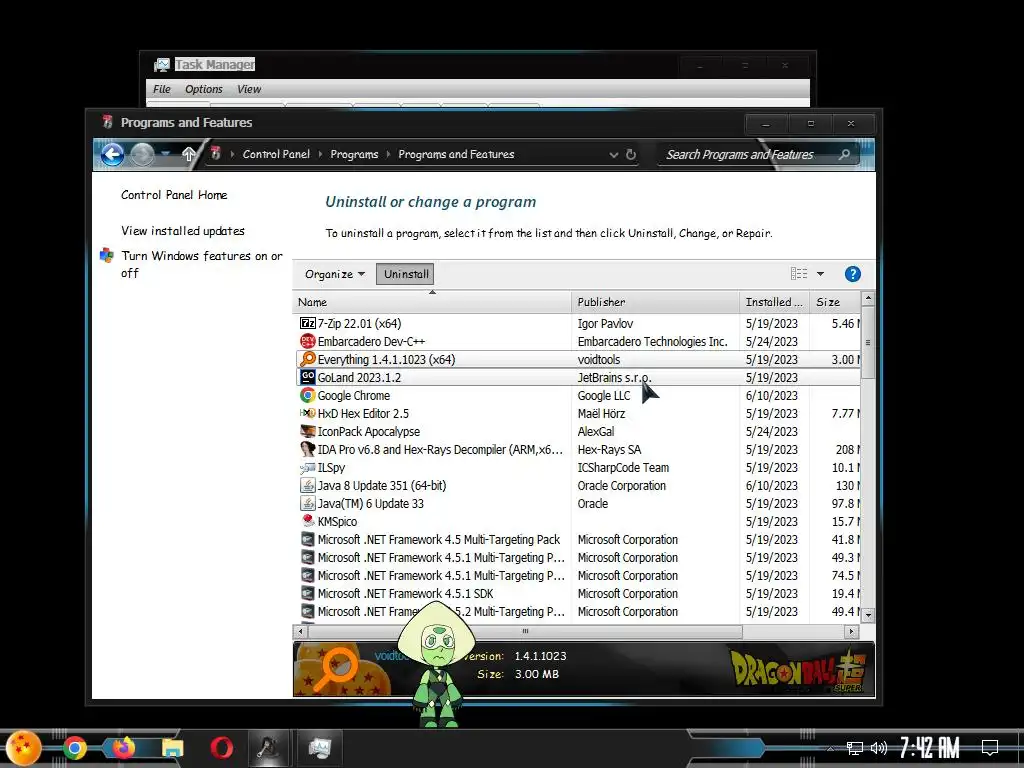Sort by the Installed column header
The width and height of the screenshot is (1024, 768).
tap(775, 302)
